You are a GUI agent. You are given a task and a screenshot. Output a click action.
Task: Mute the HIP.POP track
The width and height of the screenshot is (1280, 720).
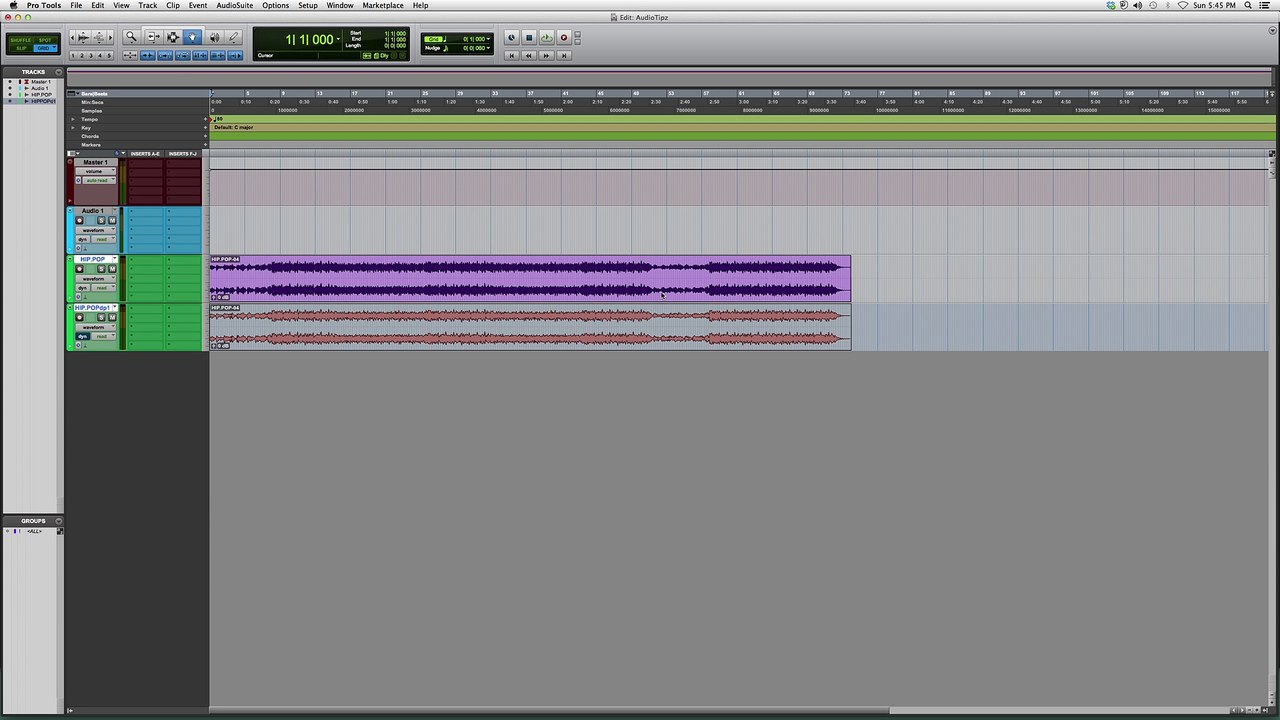click(x=112, y=269)
